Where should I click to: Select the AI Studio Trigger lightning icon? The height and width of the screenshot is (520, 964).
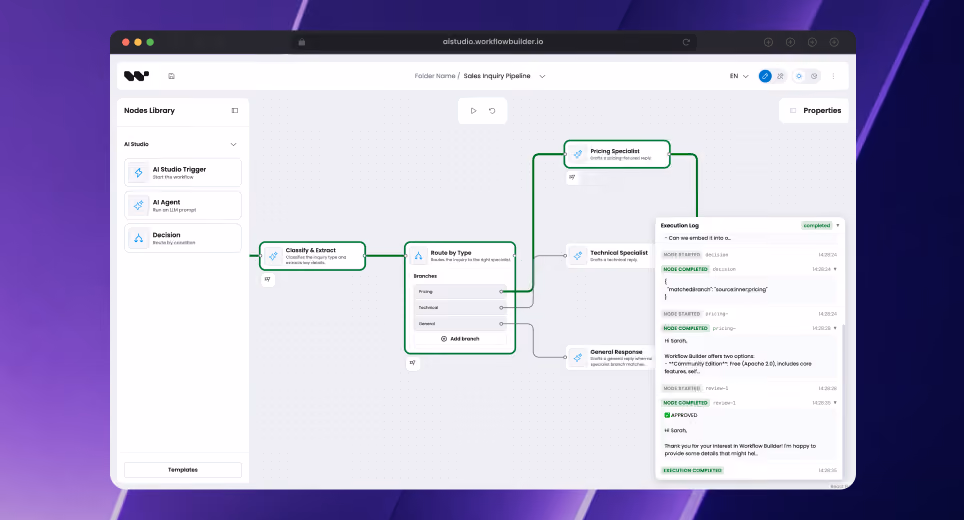[138, 173]
